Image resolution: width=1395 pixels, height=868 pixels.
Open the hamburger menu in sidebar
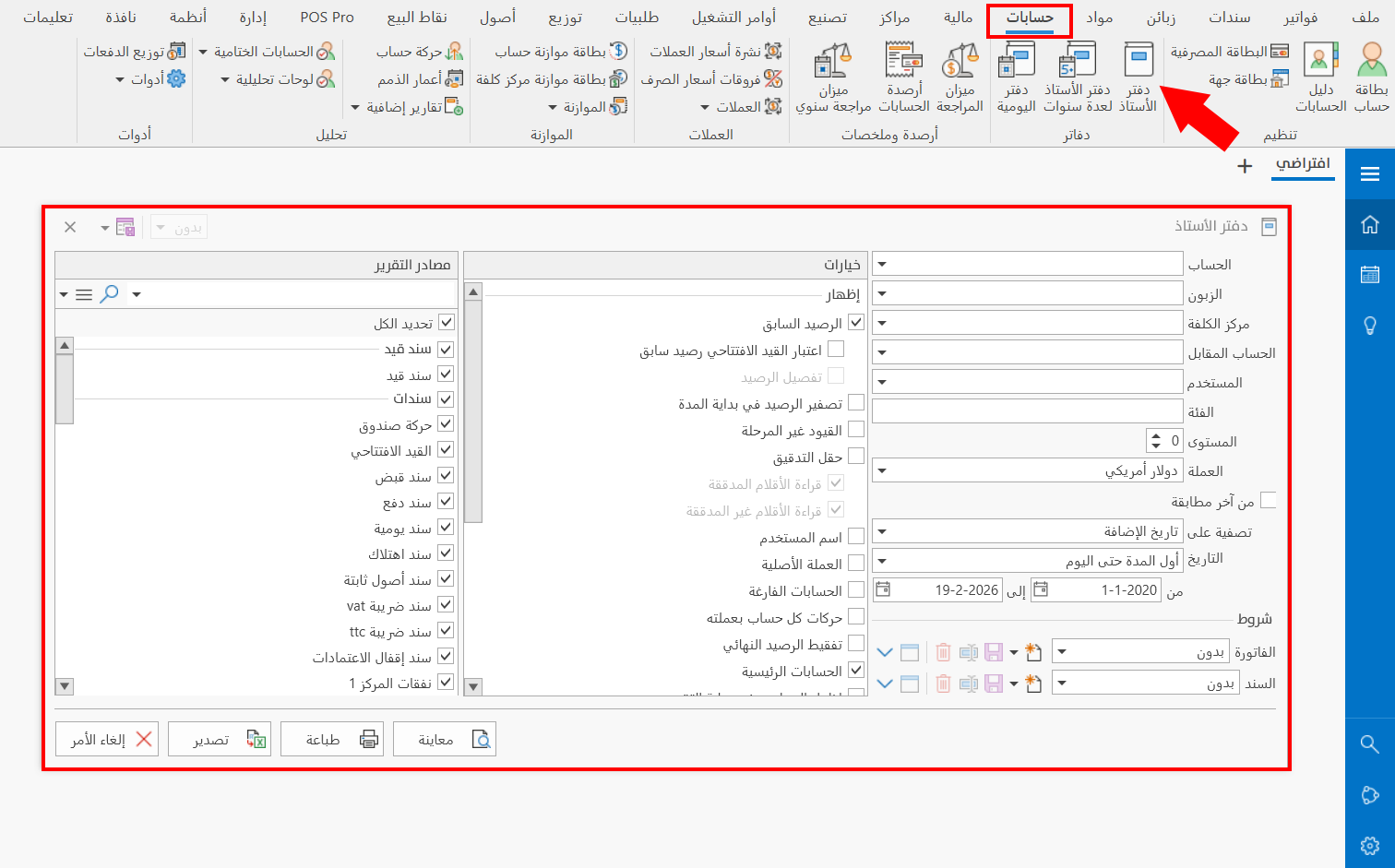1370,173
